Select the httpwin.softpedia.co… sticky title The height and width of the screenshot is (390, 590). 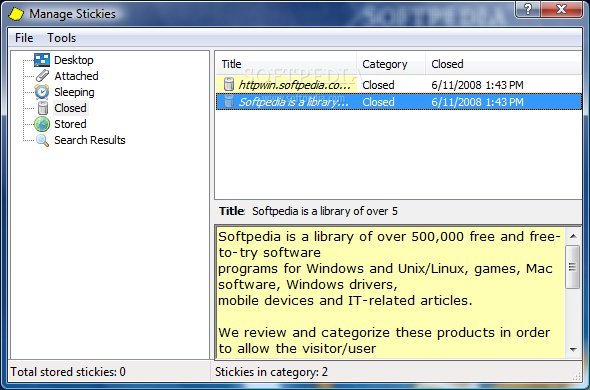(x=295, y=85)
